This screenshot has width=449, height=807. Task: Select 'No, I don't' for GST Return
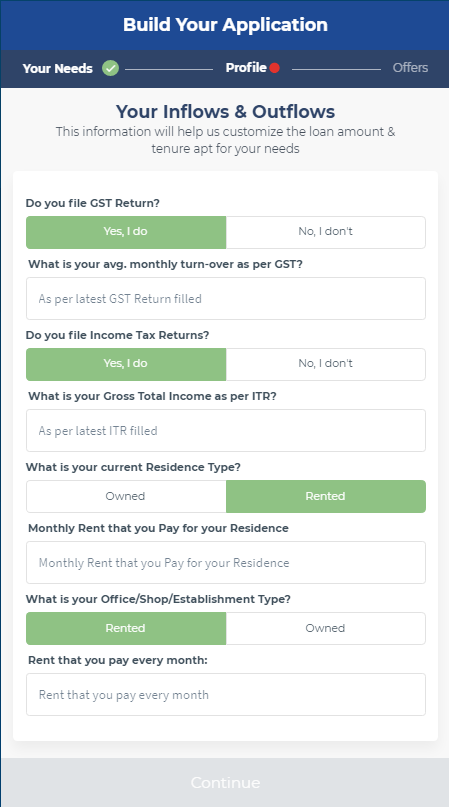tap(325, 232)
